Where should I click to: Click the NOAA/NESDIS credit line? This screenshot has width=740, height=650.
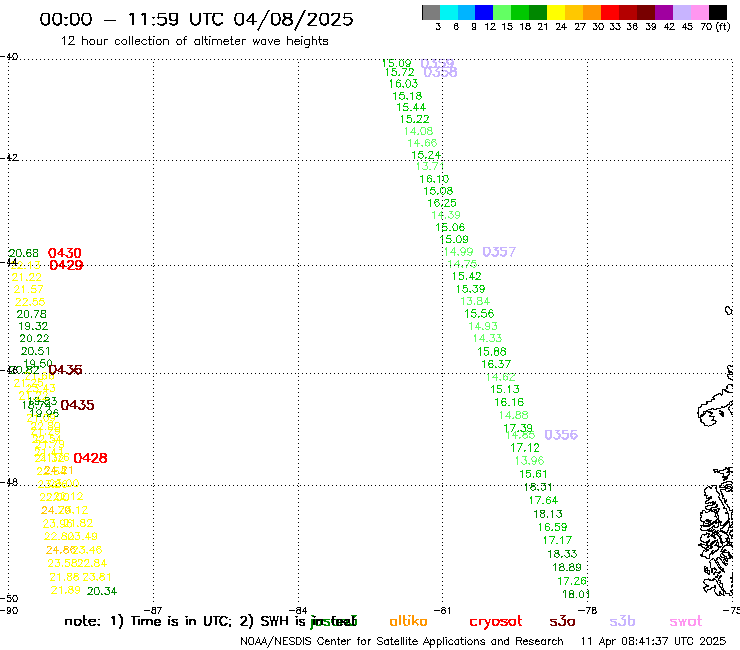402,642
